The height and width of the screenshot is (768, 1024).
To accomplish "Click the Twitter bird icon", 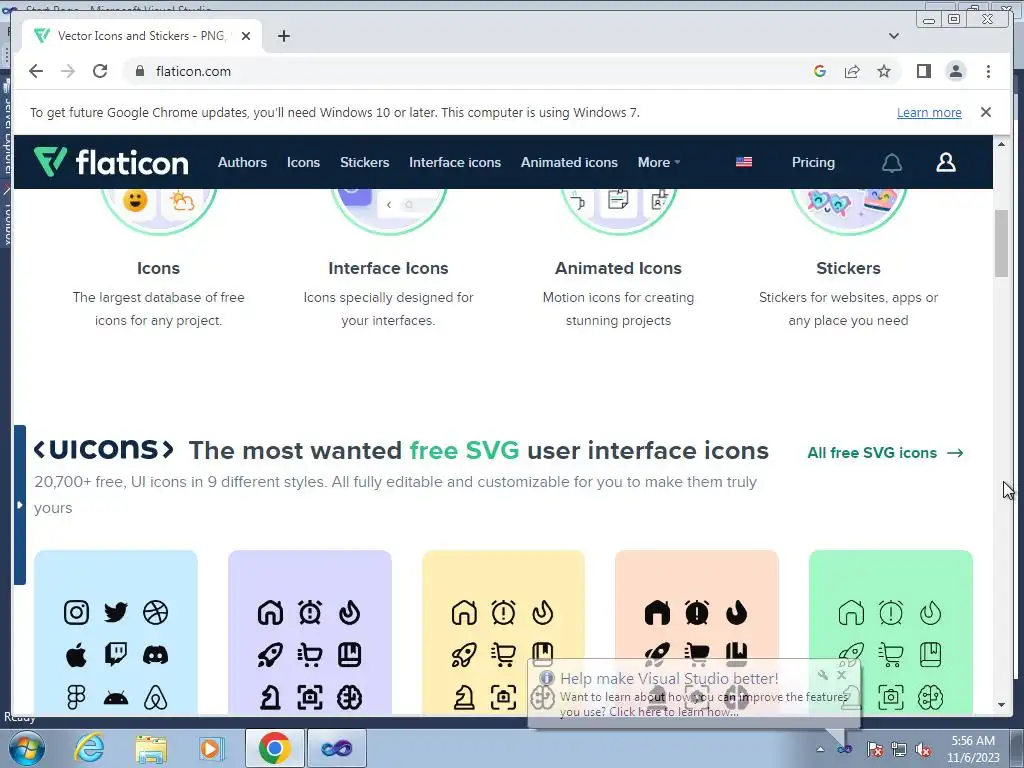I will coord(116,613).
